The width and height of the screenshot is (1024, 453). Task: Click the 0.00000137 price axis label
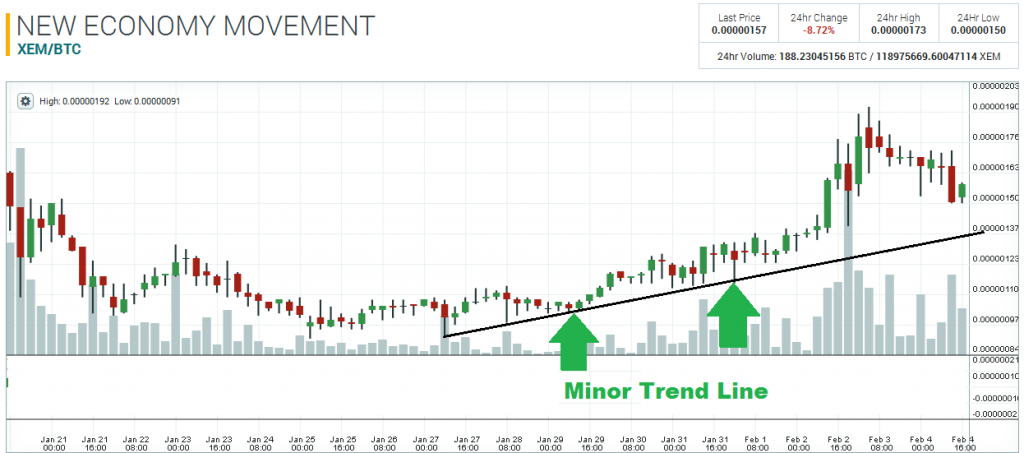click(x=997, y=228)
